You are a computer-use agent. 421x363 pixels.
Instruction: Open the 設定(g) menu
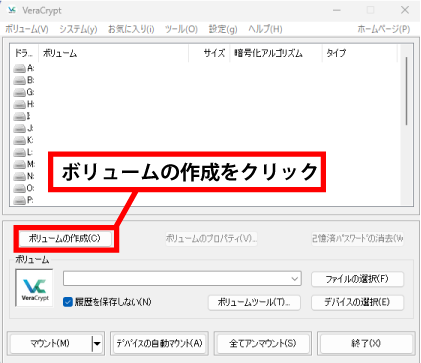[x=223, y=29]
